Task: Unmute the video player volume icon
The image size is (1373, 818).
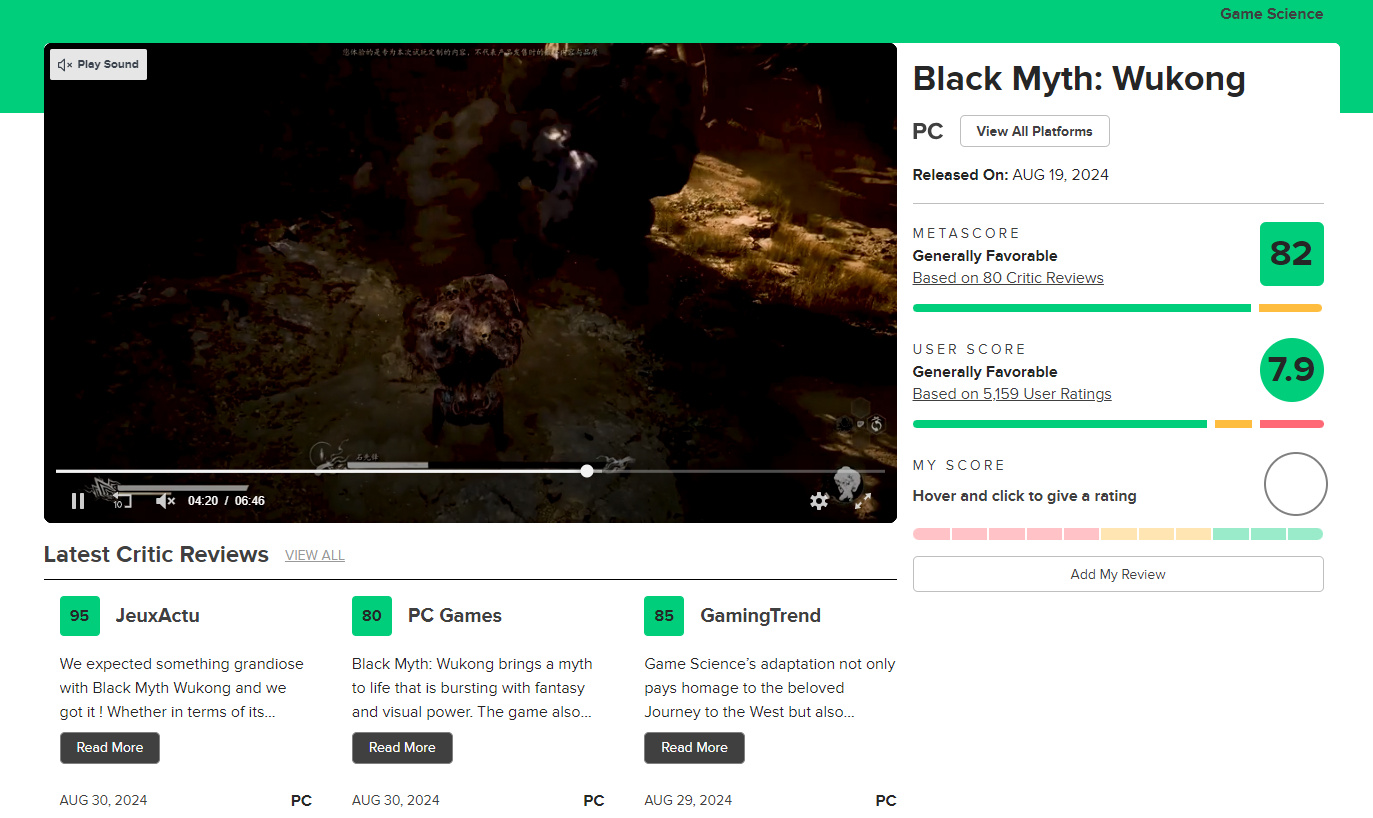Action: click(166, 501)
